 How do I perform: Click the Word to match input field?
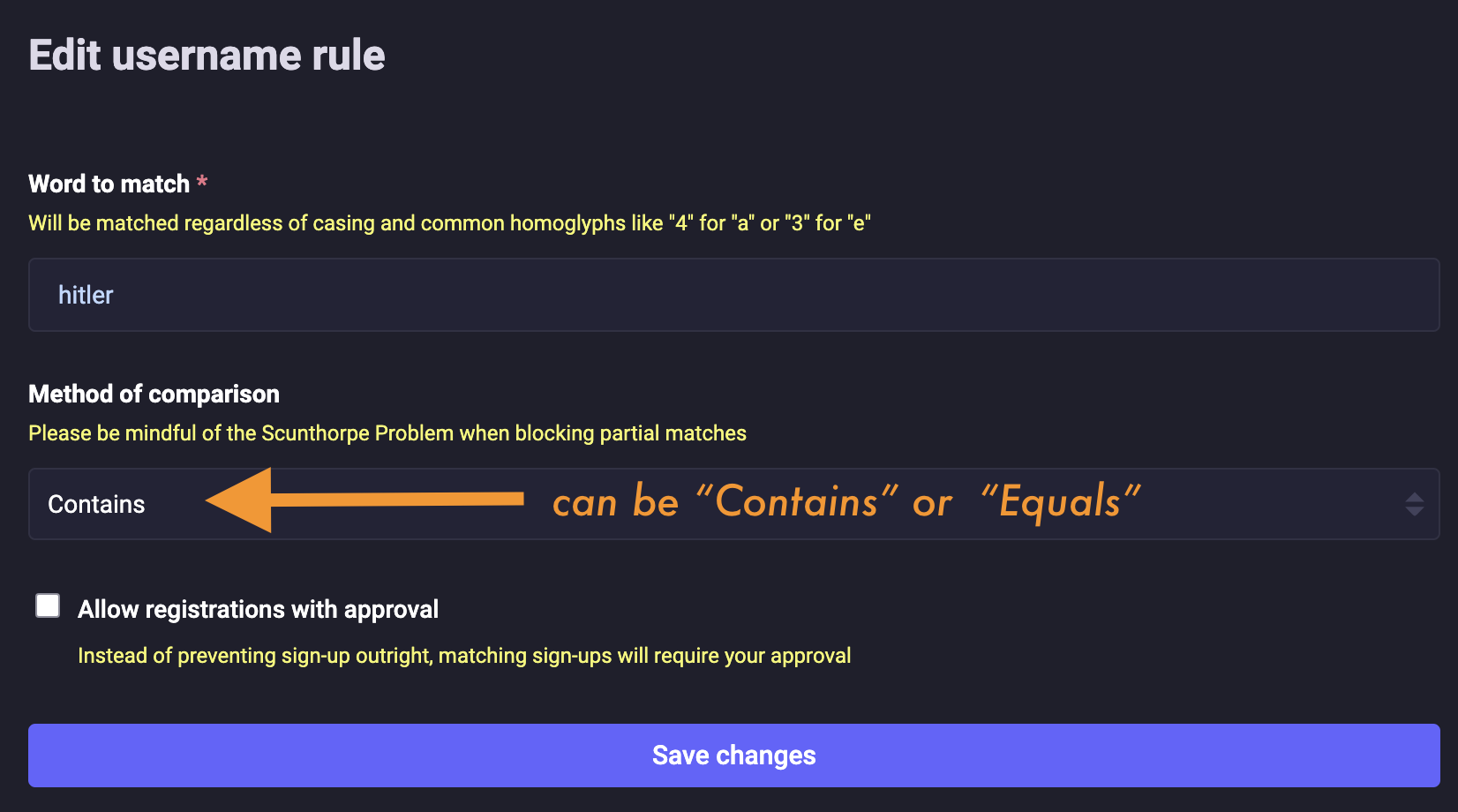(x=733, y=295)
